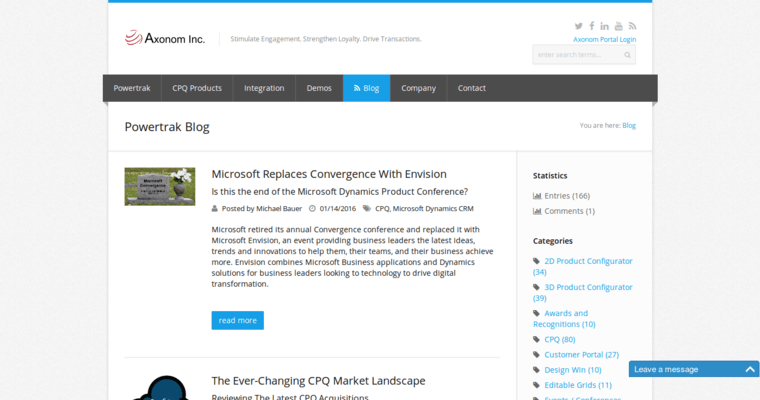Click the tag icon beside CPQ (80)
The width and height of the screenshot is (760, 400).
(537, 339)
